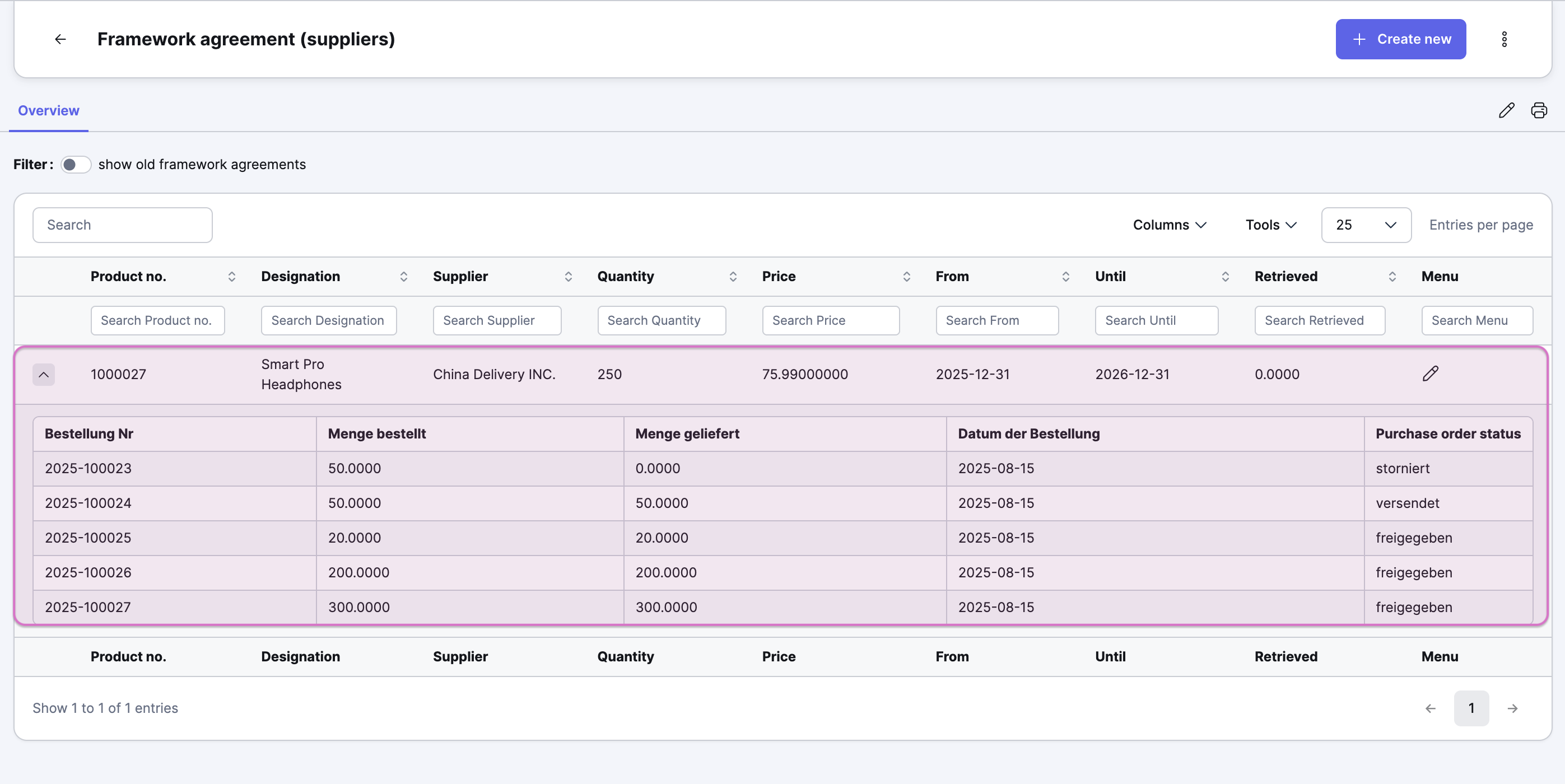Image resolution: width=1565 pixels, height=784 pixels.
Task: Click the Search Supplier filter field
Action: [x=497, y=321]
